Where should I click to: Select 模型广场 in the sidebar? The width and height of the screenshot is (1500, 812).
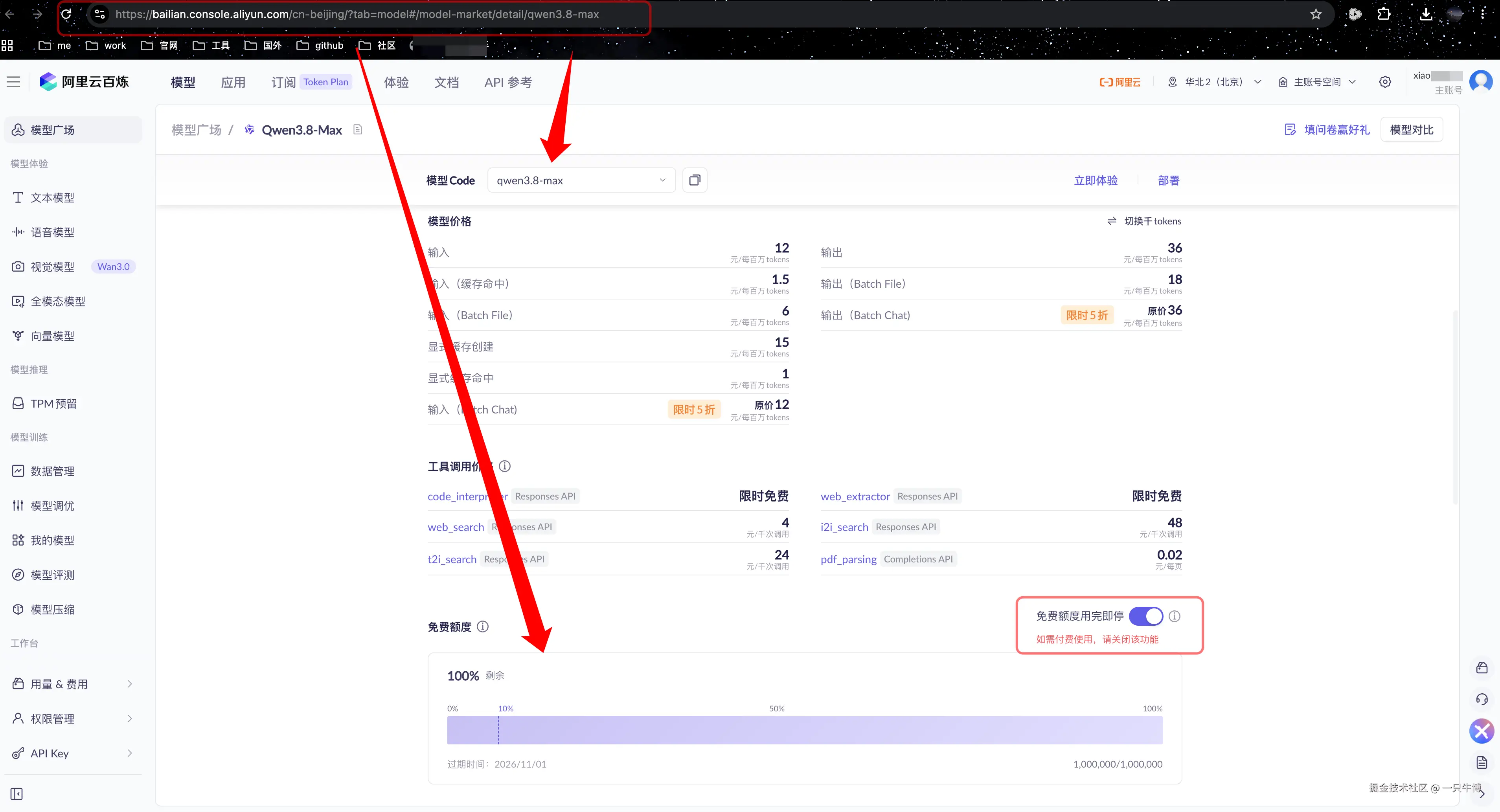[x=73, y=130]
